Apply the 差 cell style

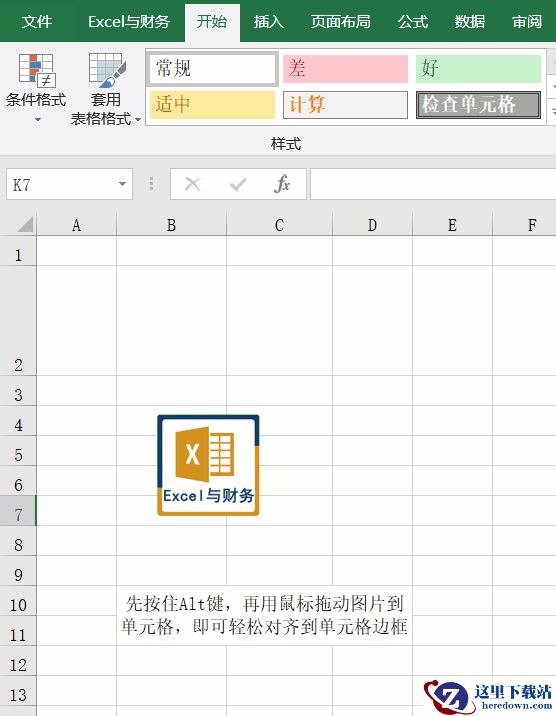pyautogui.click(x=345, y=69)
